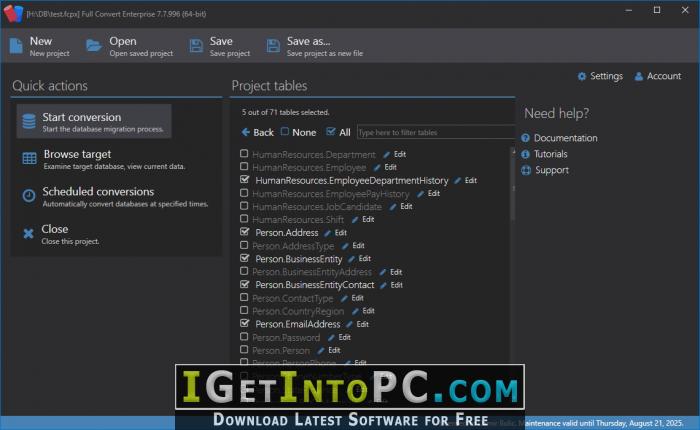Open the Tutorials link
The height and width of the screenshot is (430, 700).
(544, 154)
